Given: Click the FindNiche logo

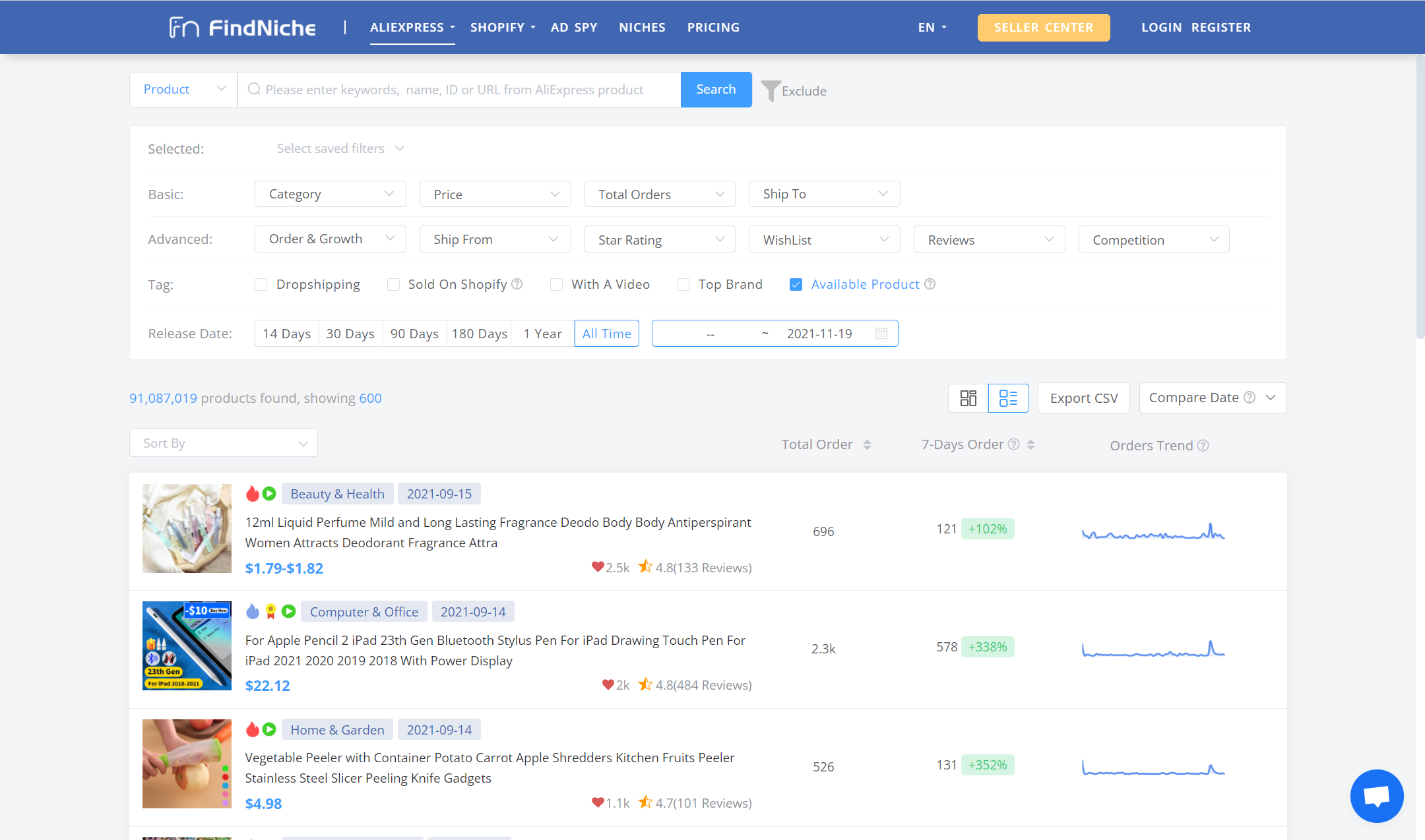Looking at the screenshot, I should [x=243, y=27].
